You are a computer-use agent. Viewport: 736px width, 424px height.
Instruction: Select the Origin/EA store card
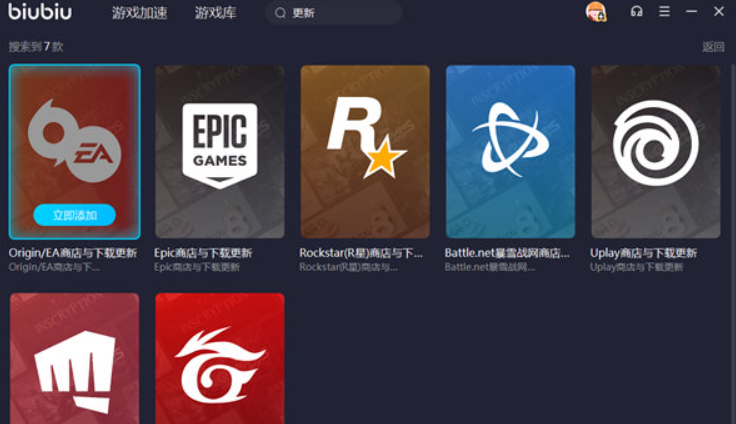coord(74,140)
